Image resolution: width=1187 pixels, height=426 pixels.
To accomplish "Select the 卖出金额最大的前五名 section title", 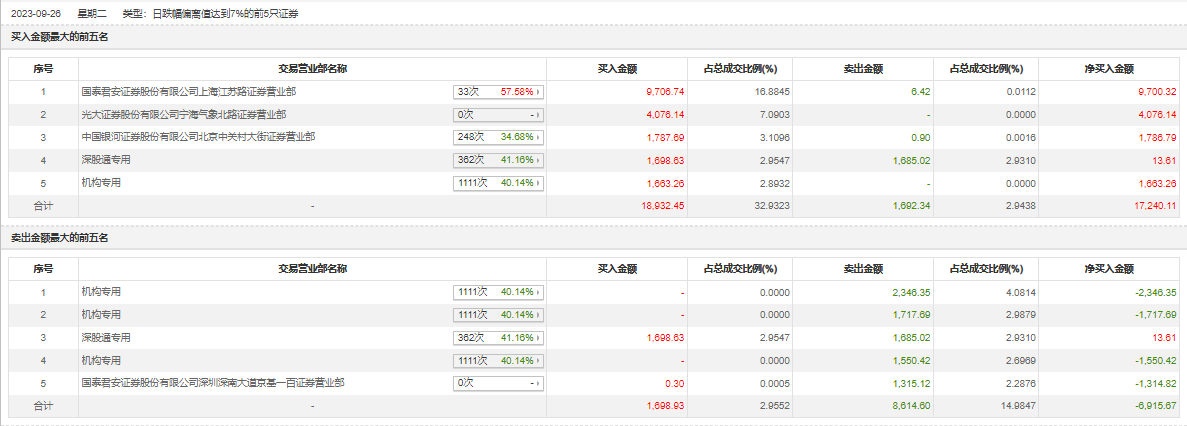I will point(59,237).
